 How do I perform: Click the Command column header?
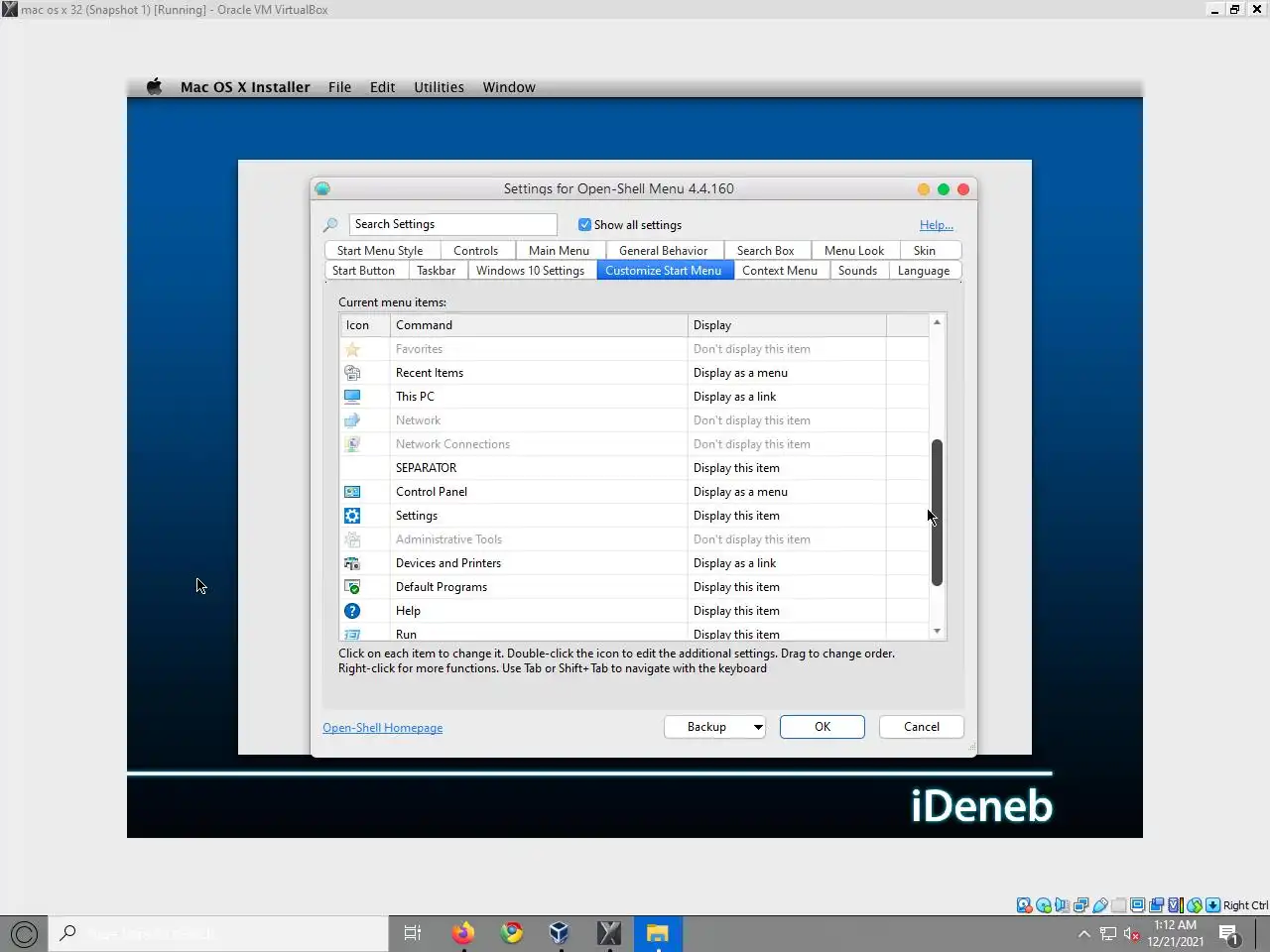click(x=539, y=325)
